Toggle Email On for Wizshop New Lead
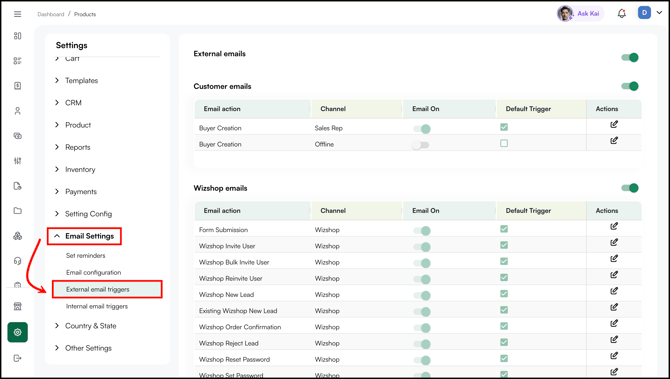The height and width of the screenshot is (379, 670). (422, 295)
